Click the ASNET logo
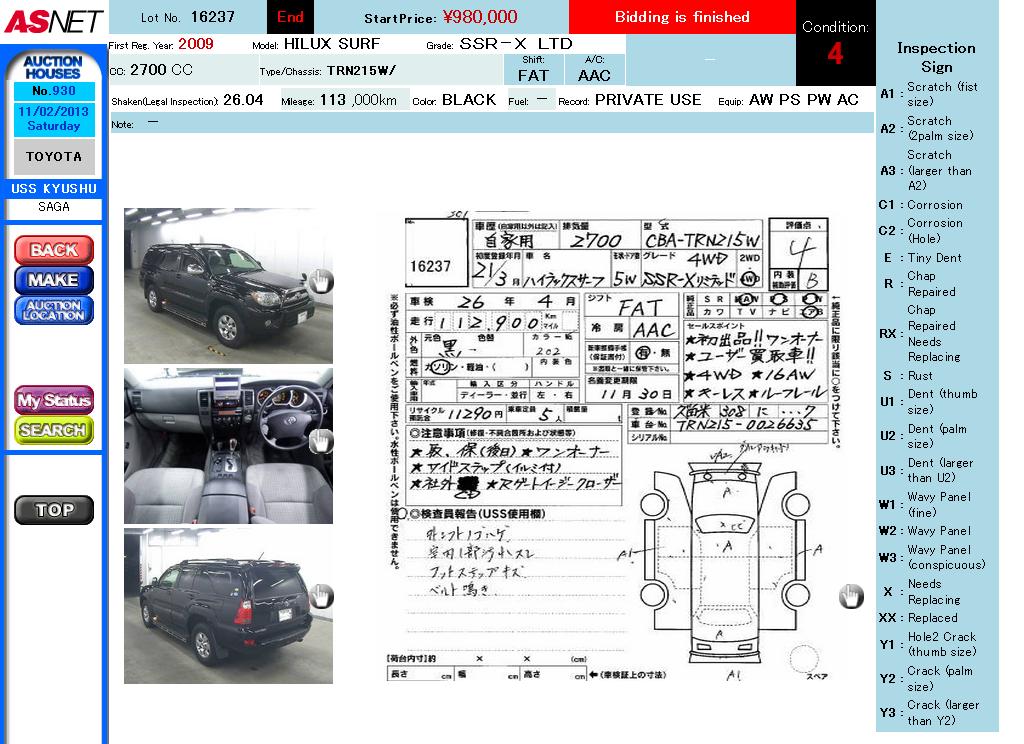The height and width of the screenshot is (744, 1024). tap(52, 20)
